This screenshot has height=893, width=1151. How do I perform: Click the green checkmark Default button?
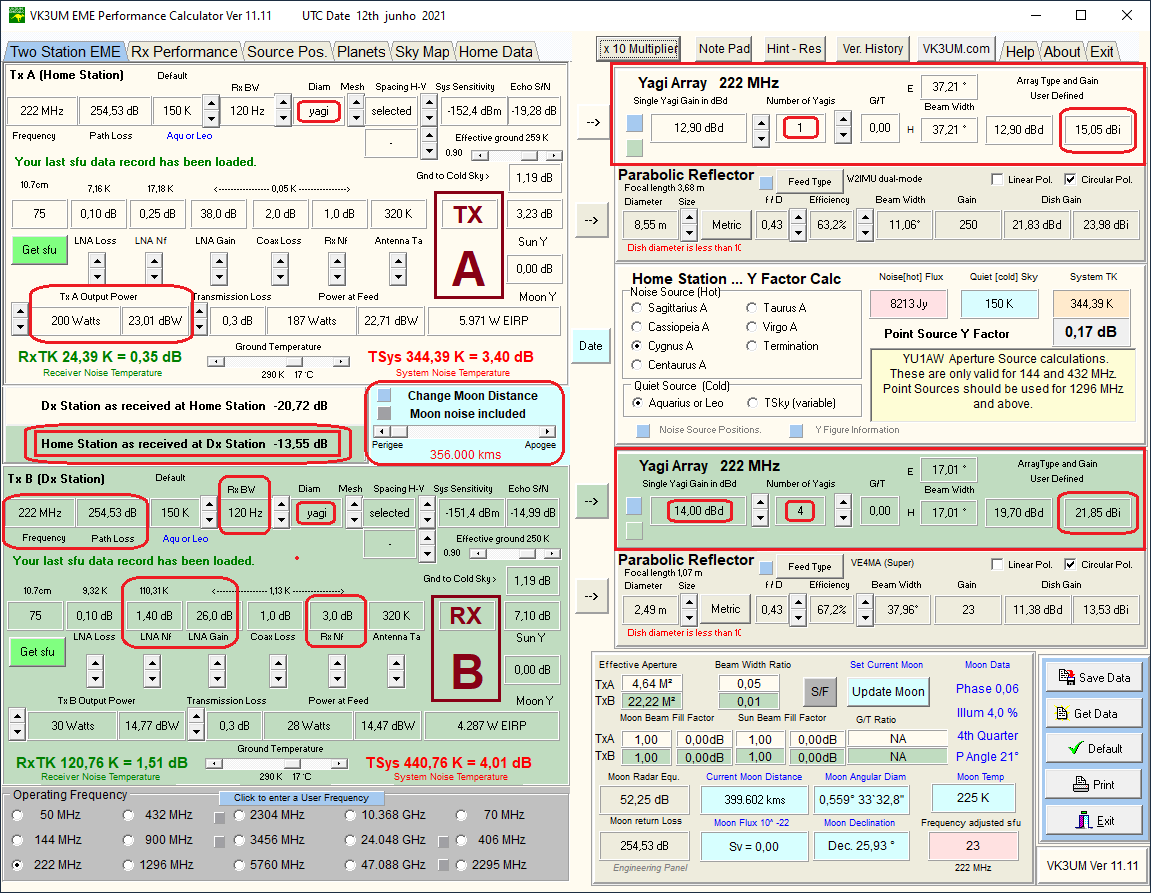(1094, 748)
